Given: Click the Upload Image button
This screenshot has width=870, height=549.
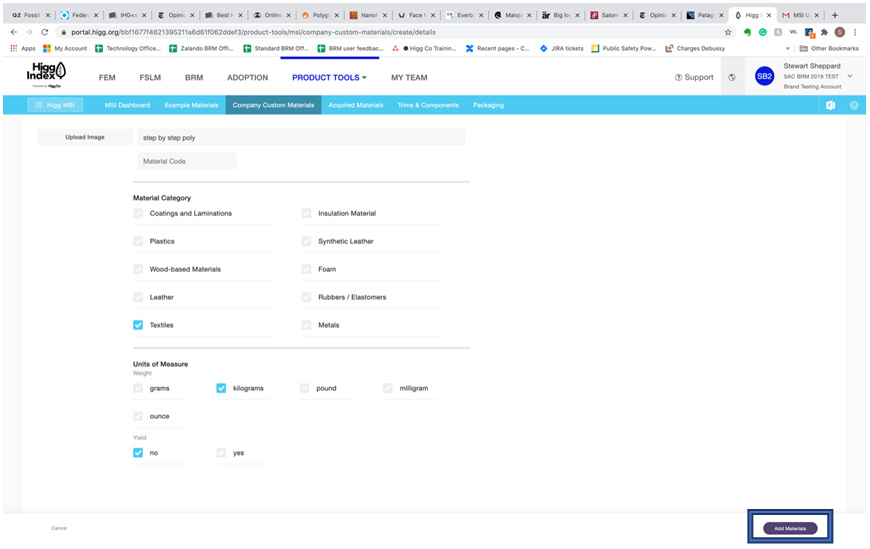Looking at the screenshot, I should (85, 137).
